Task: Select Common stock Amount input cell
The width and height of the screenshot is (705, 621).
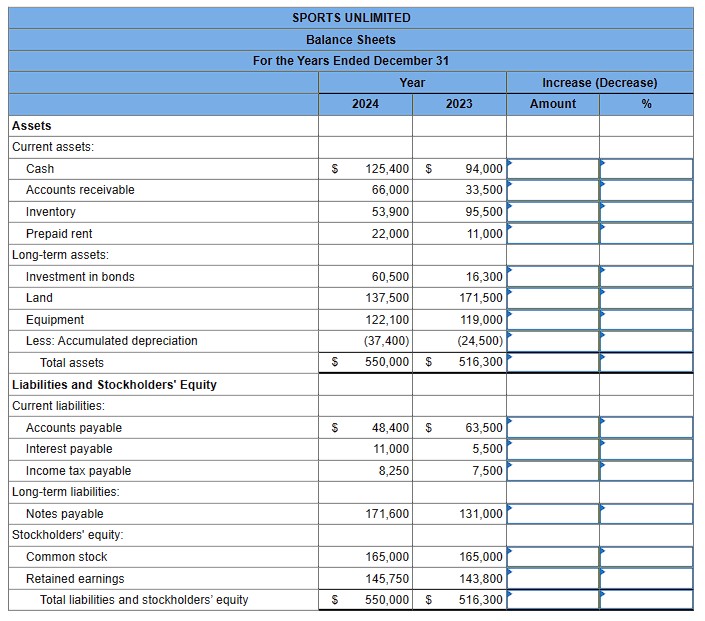Action: pos(553,557)
